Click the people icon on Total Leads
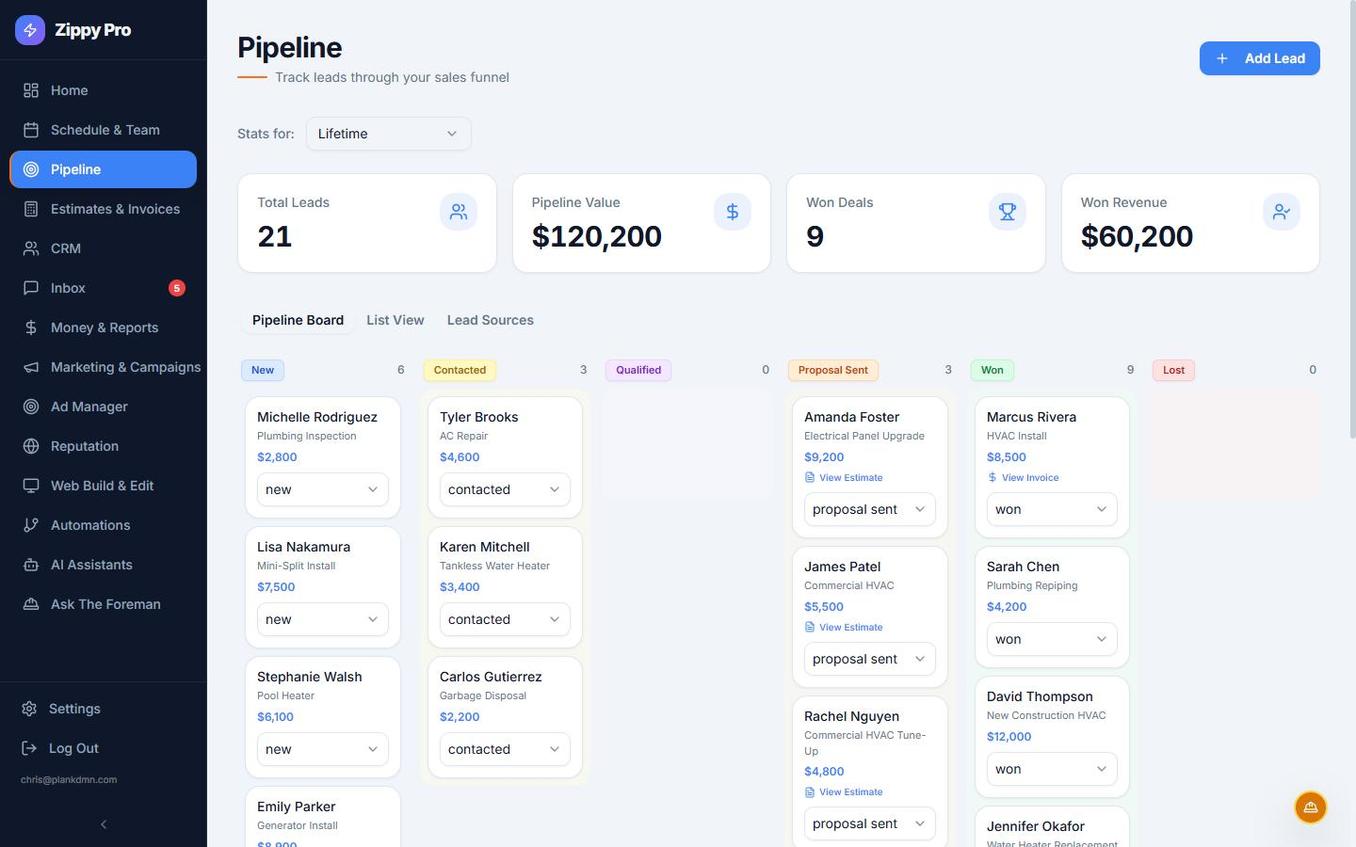 tap(458, 212)
